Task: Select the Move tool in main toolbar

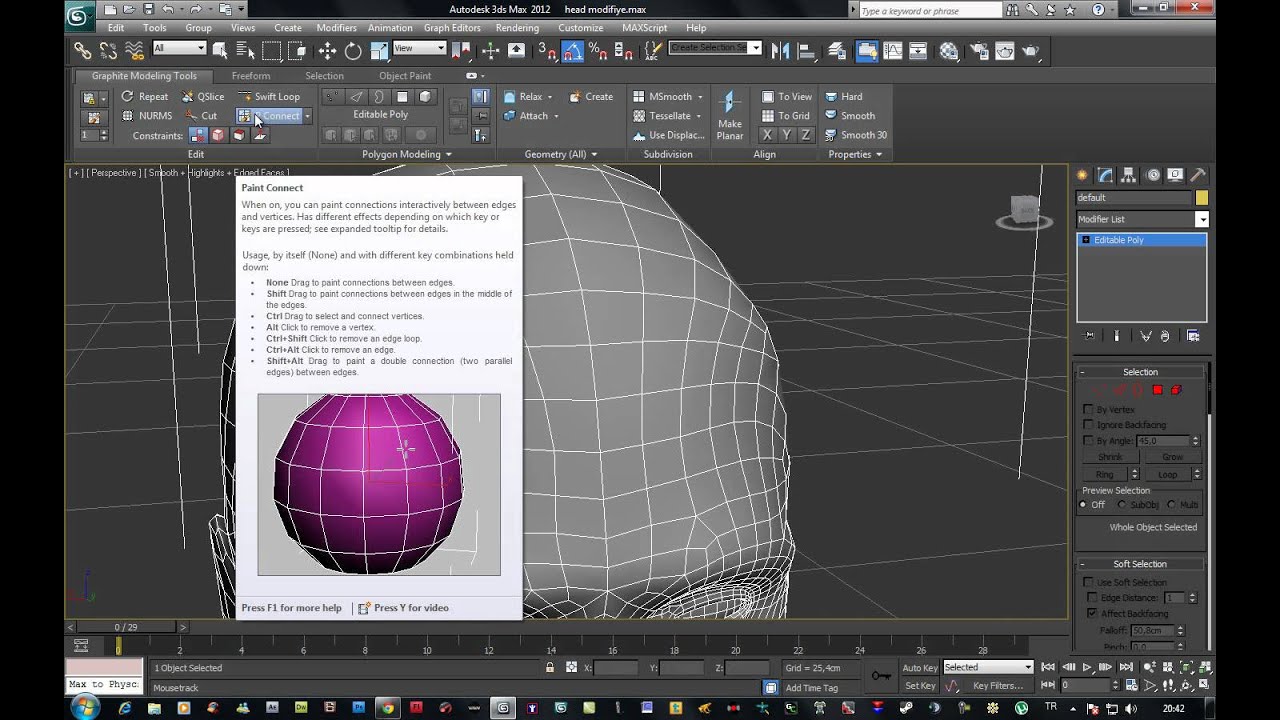Action: pyautogui.click(x=327, y=50)
